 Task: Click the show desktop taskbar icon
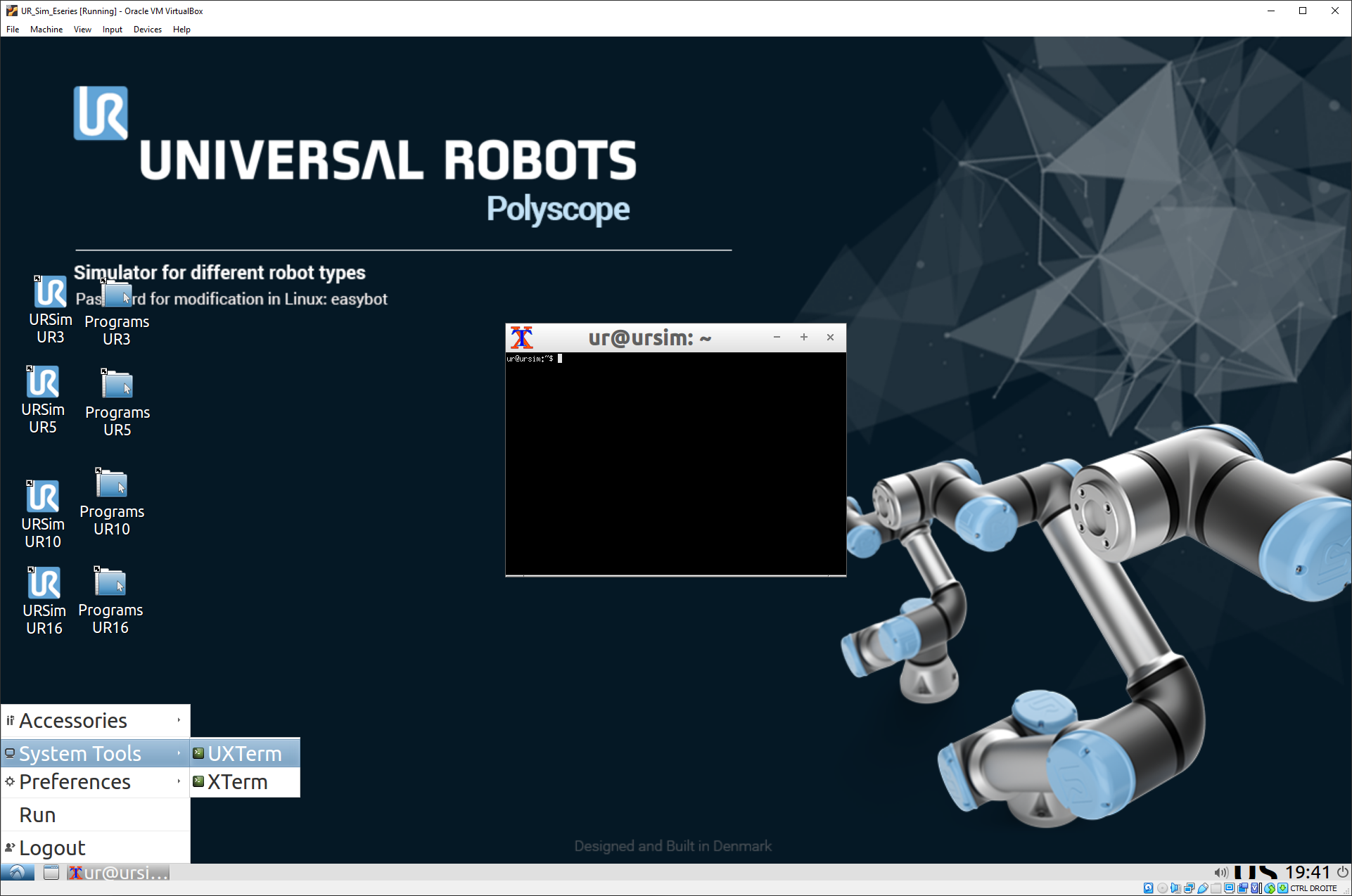pyautogui.click(x=51, y=873)
